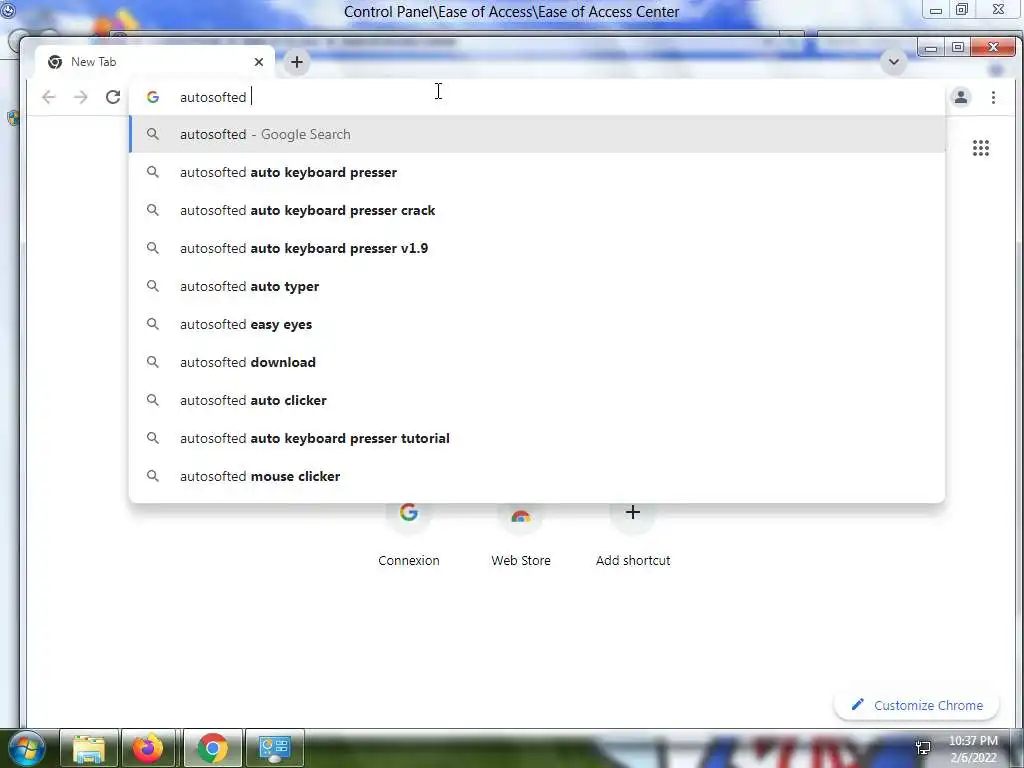Choose 'auto keyboard presser crack' suggestion

click(x=537, y=210)
